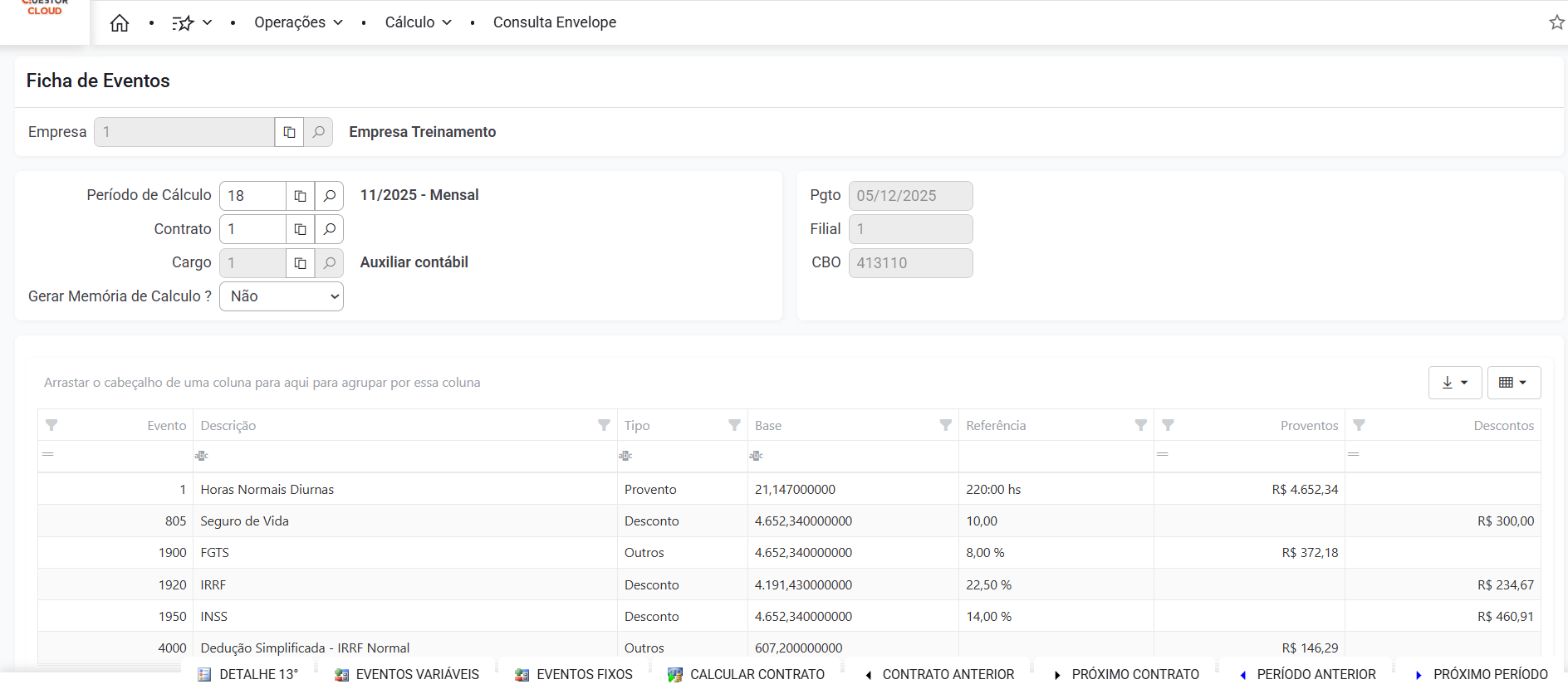This screenshot has height=699, width=1568.
Task: Filter the Descrição column
Action: point(604,425)
